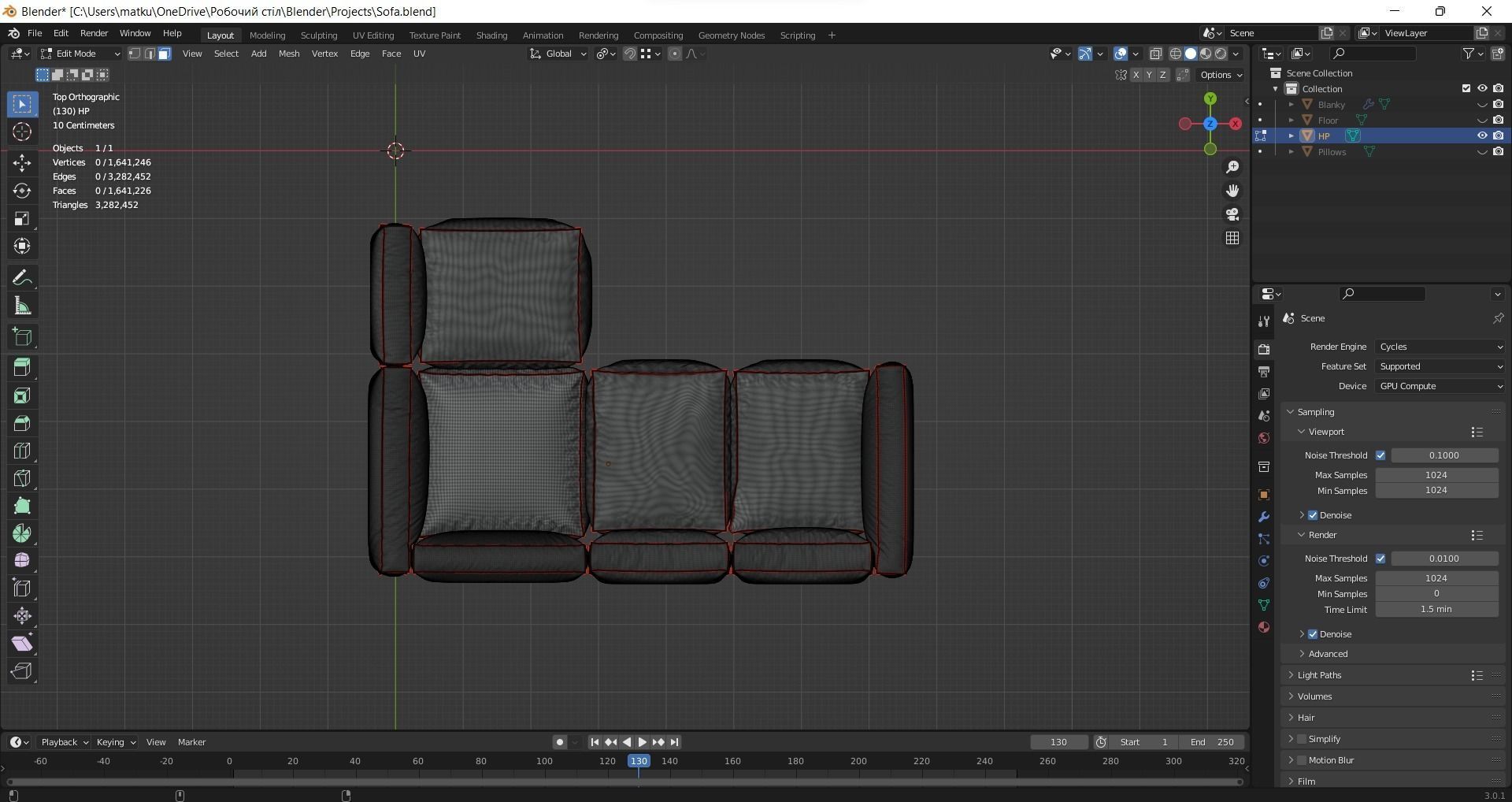
Task: Enable the Simplify checkbox
Action: pos(1302,739)
